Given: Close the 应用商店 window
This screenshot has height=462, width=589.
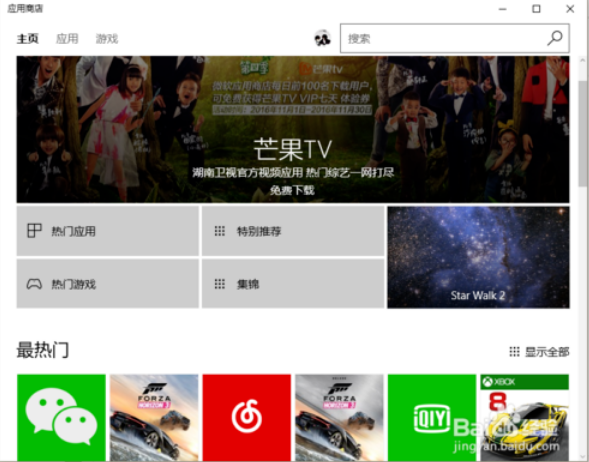Looking at the screenshot, I should (x=570, y=9).
